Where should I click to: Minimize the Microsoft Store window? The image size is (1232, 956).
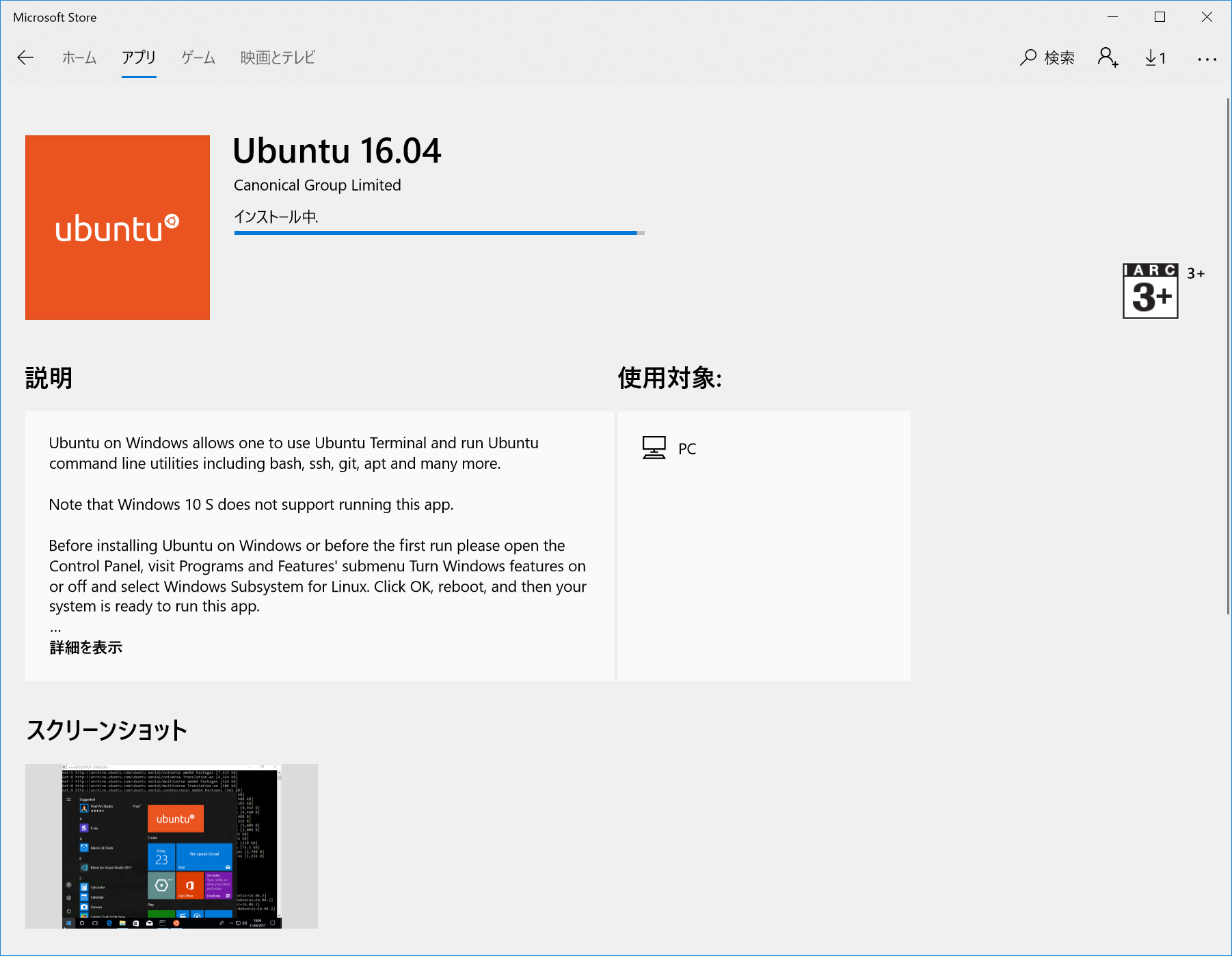tap(1112, 17)
